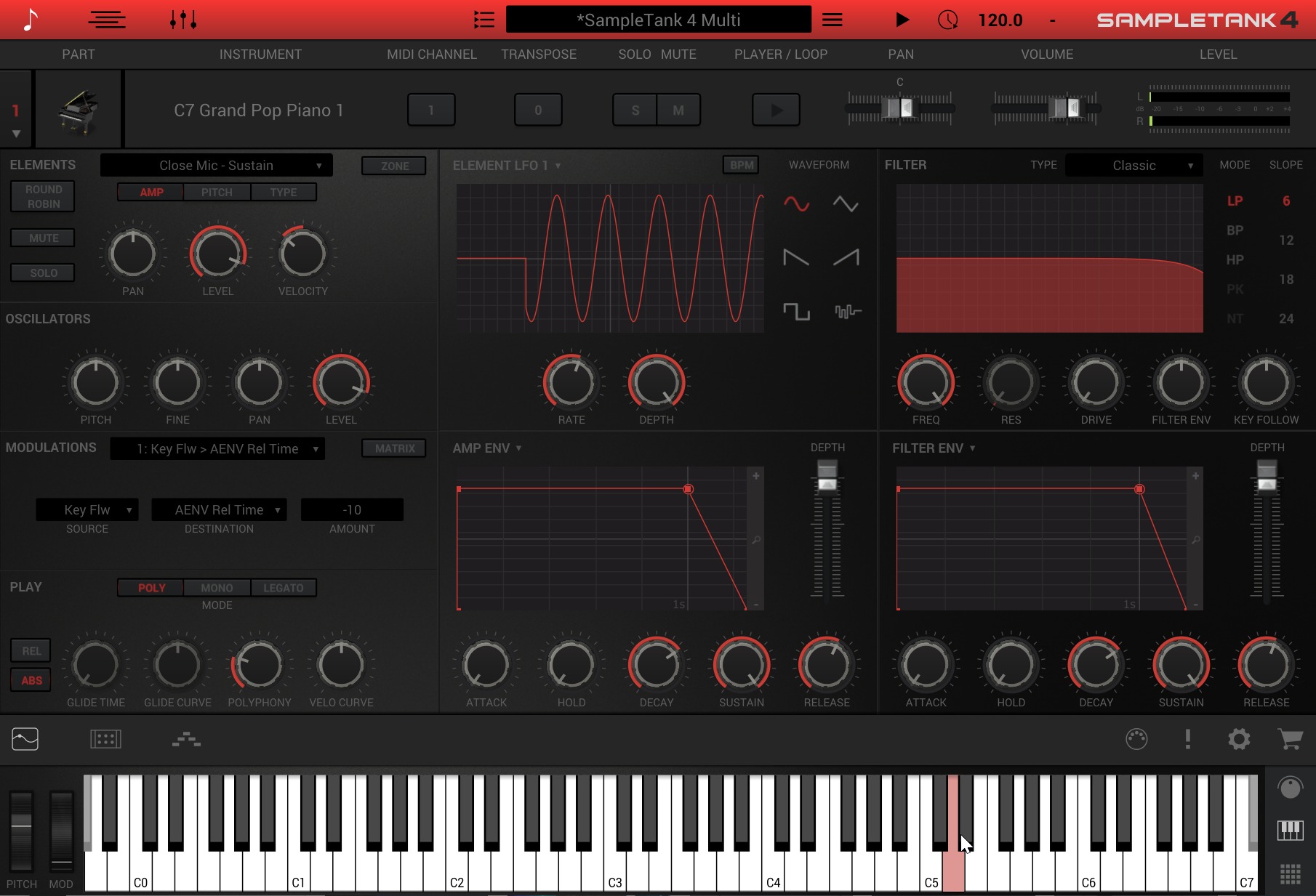This screenshot has height=896, width=1316.
Task: Select MONO play mode
Action: click(217, 588)
